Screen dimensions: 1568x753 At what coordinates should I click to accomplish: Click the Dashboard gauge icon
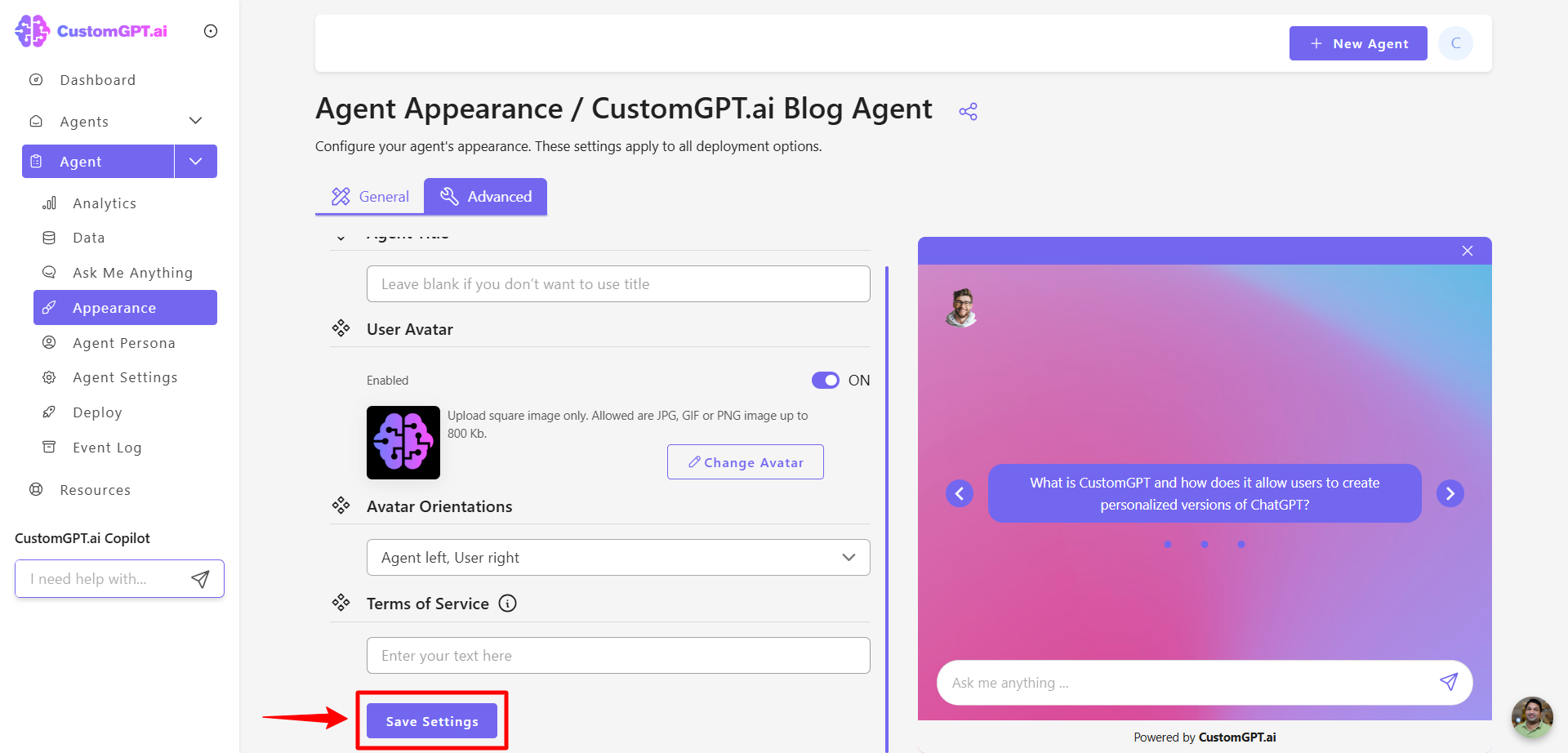point(36,80)
